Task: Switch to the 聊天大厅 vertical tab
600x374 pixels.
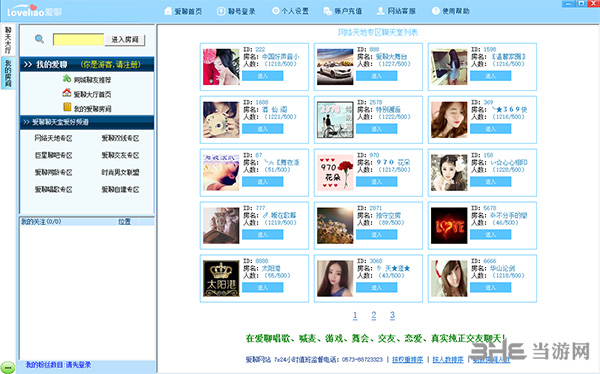Action: (x=8, y=40)
